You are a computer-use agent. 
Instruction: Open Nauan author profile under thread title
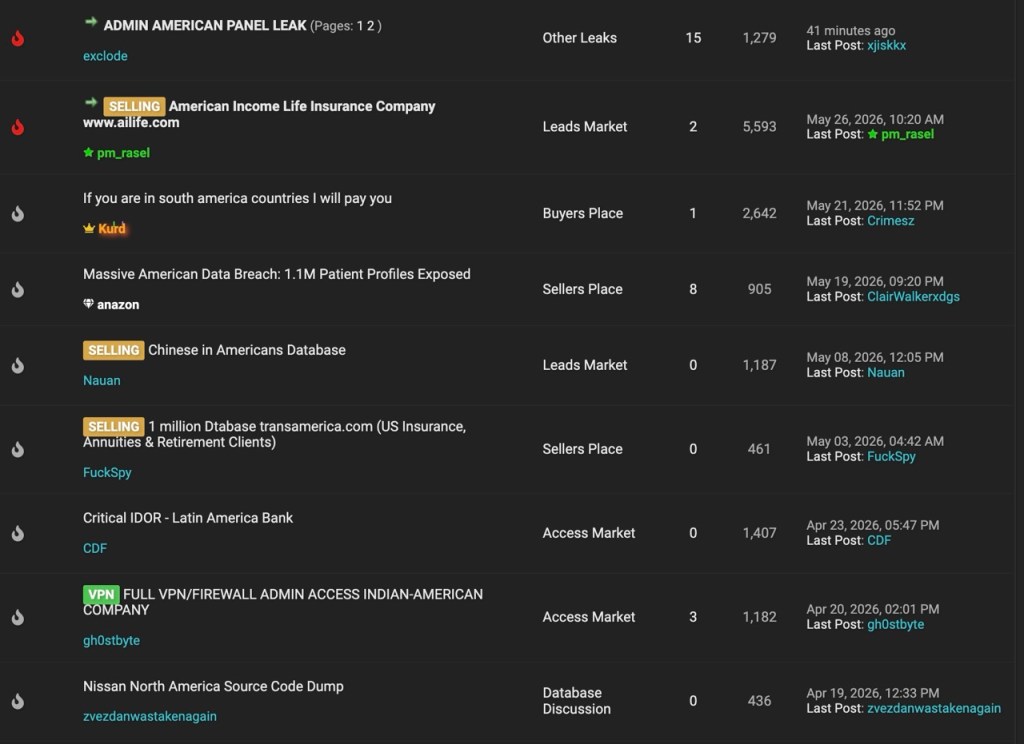pyautogui.click(x=101, y=380)
